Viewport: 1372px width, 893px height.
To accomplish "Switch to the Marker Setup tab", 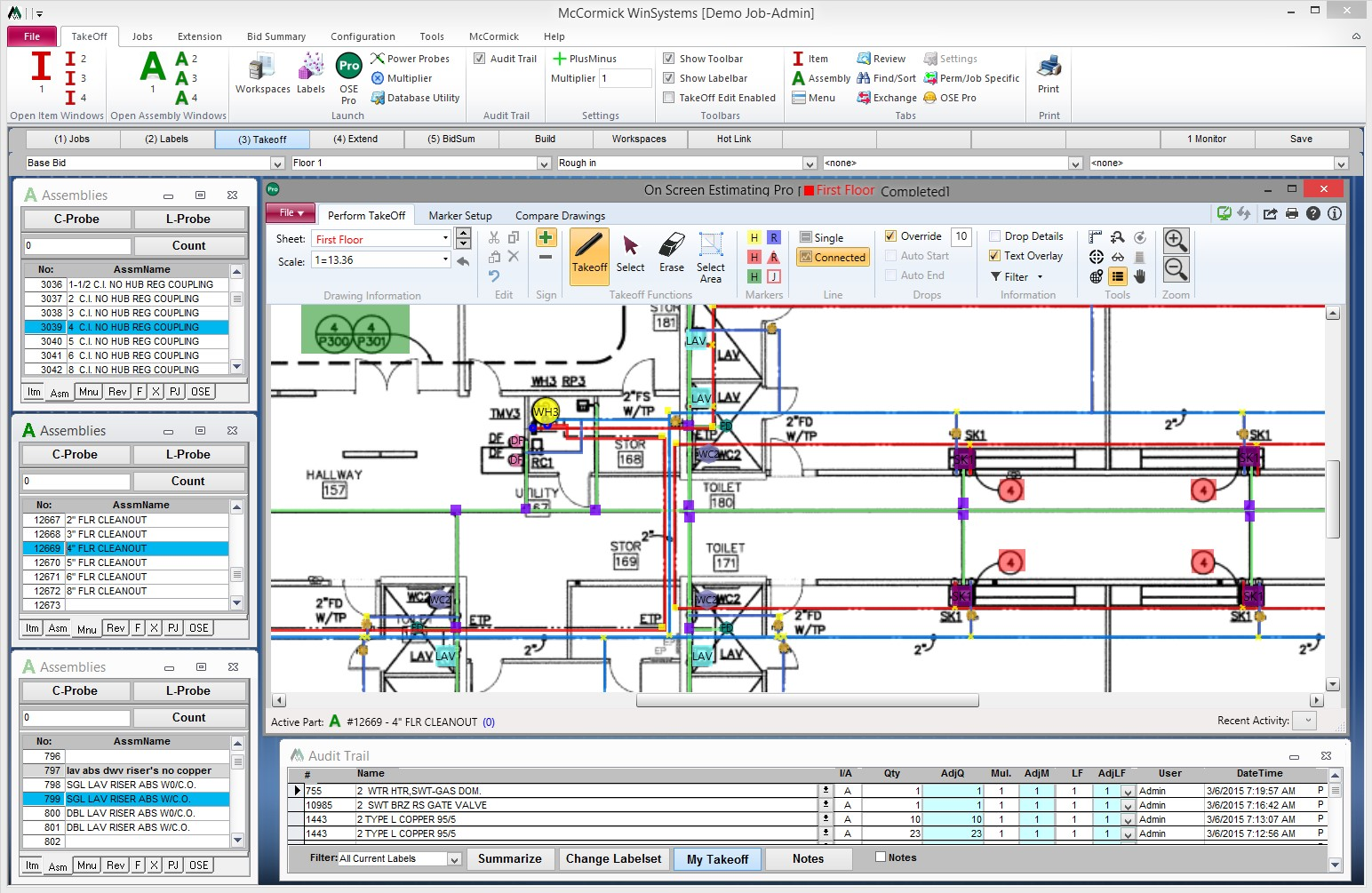I will pyautogui.click(x=460, y=216).
